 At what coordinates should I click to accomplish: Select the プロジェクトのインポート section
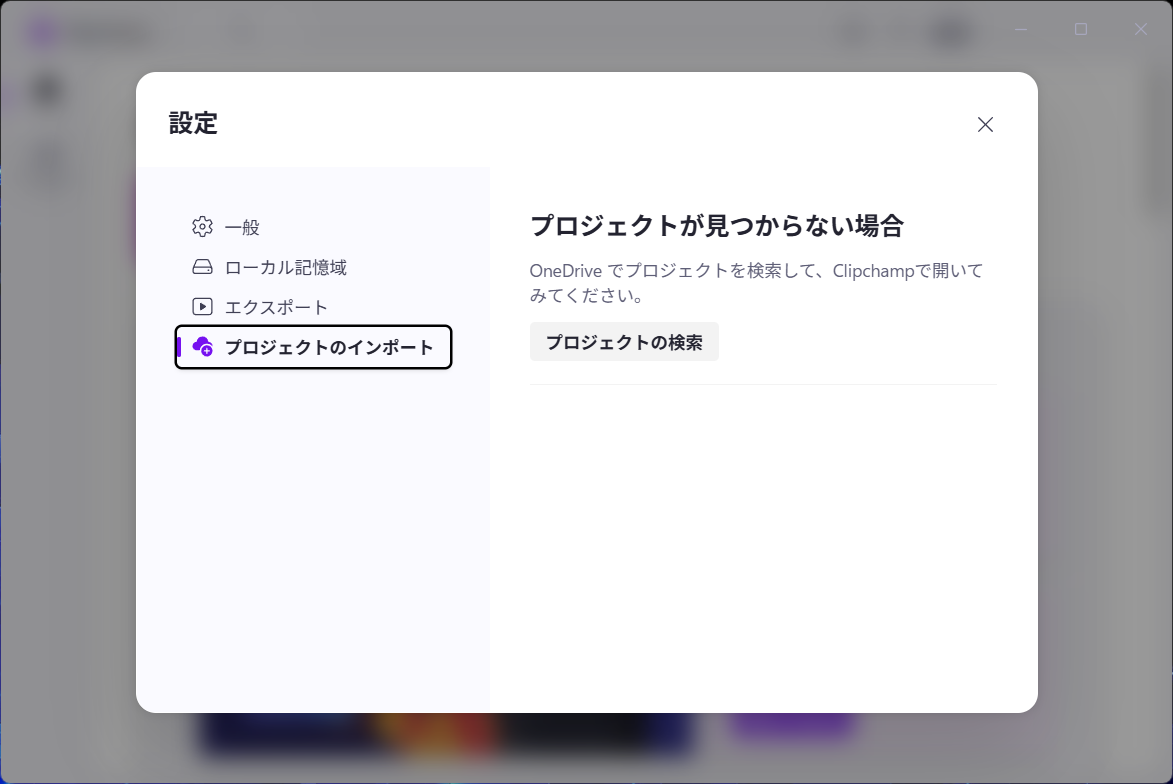[x=313, y=347]
